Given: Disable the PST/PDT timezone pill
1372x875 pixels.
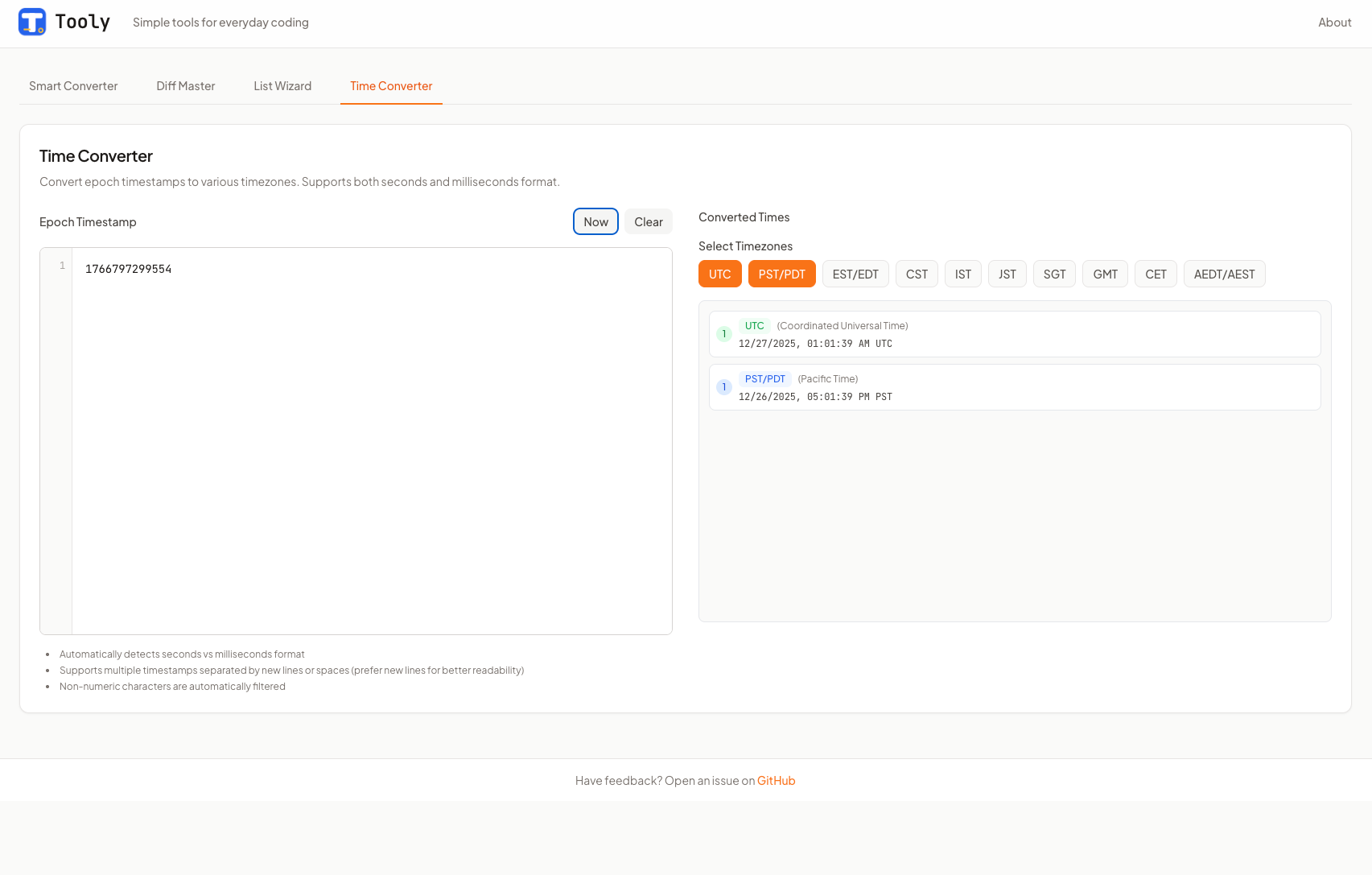Looking at the screenshot, I should (x=781, y=274).
